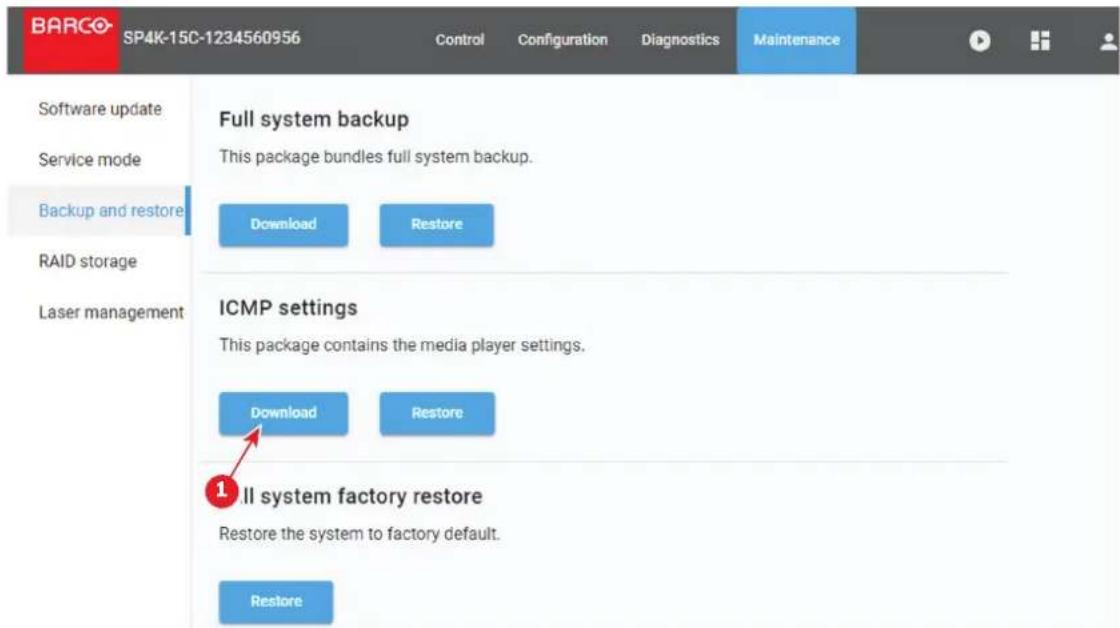The image size is (1120, 628).
Task: Open Laser management section
Action: [x=111, y=312]
